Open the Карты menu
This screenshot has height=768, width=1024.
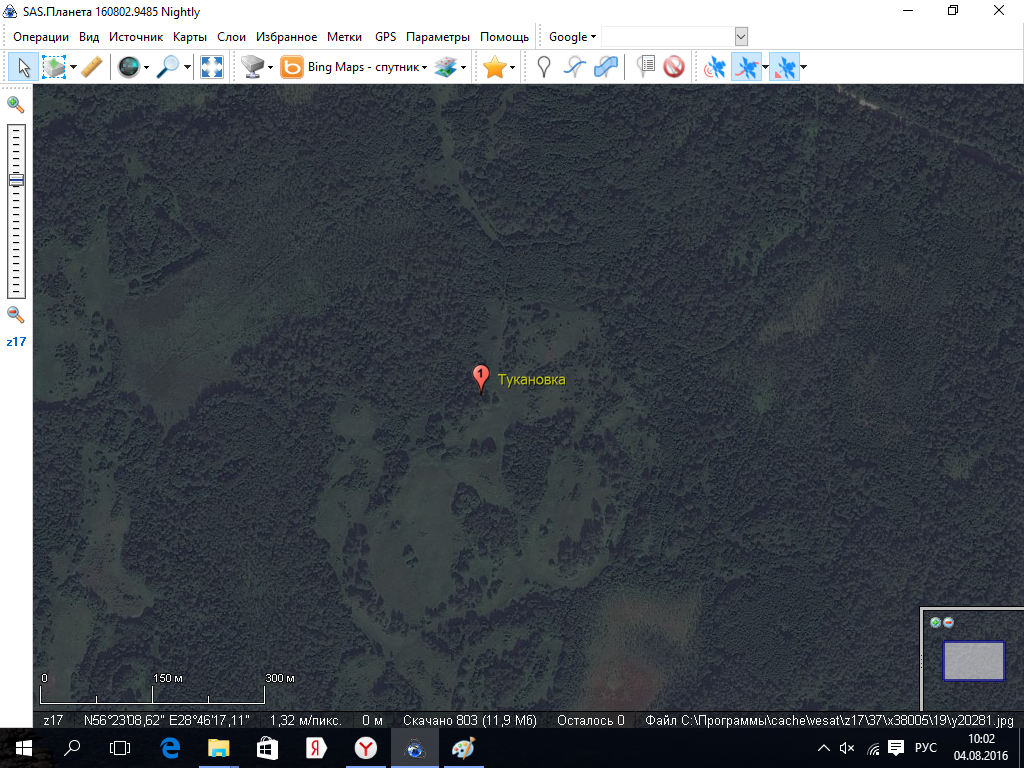(190, 37)
